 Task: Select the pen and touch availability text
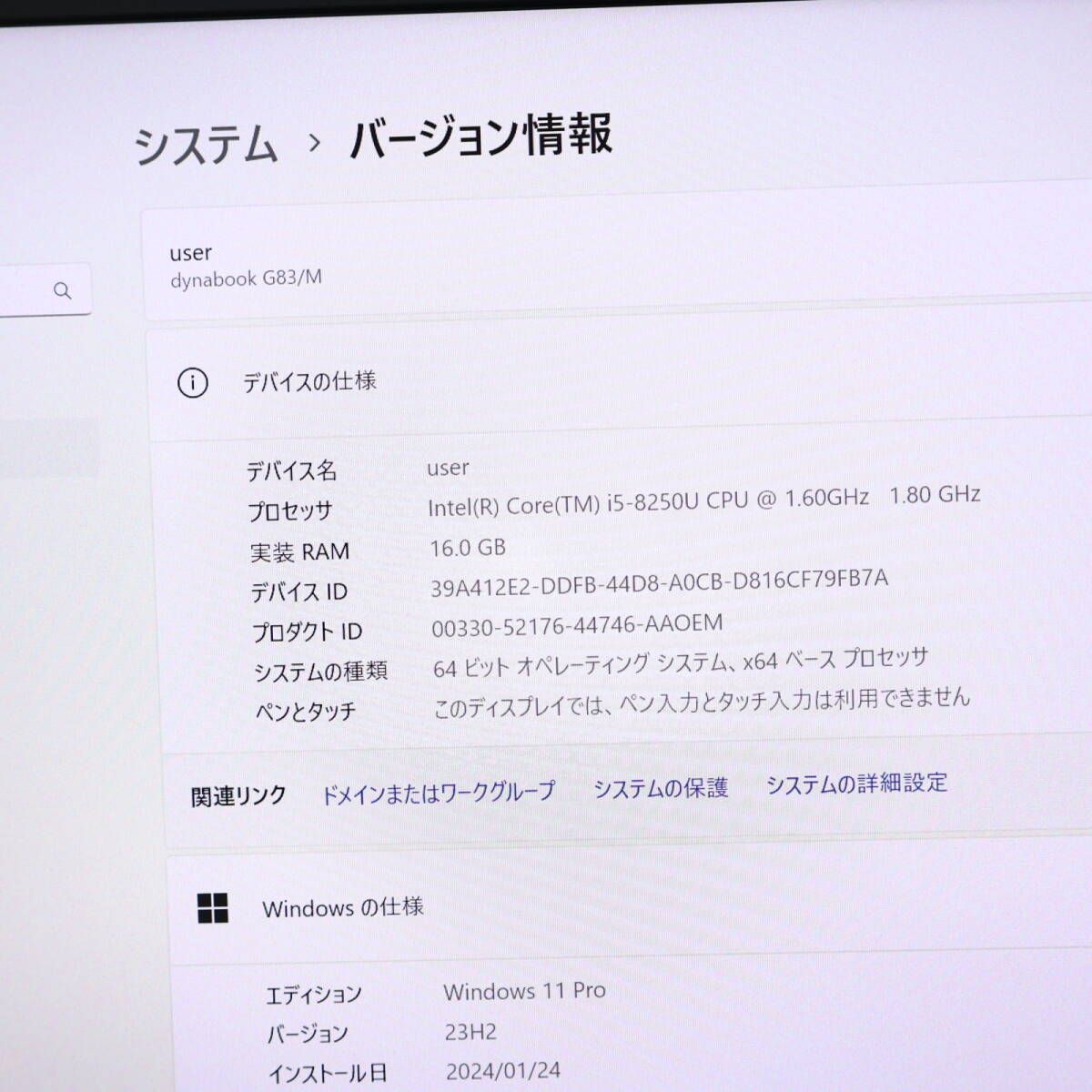pos(702,702)
